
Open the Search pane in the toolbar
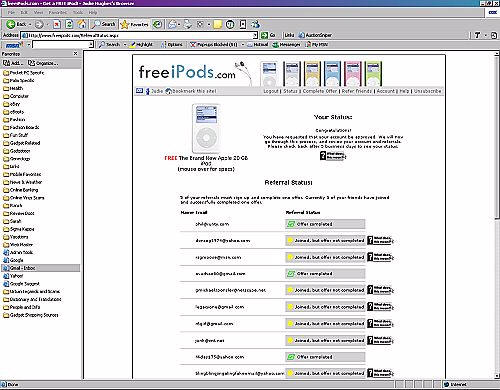[x=103, y=24]
